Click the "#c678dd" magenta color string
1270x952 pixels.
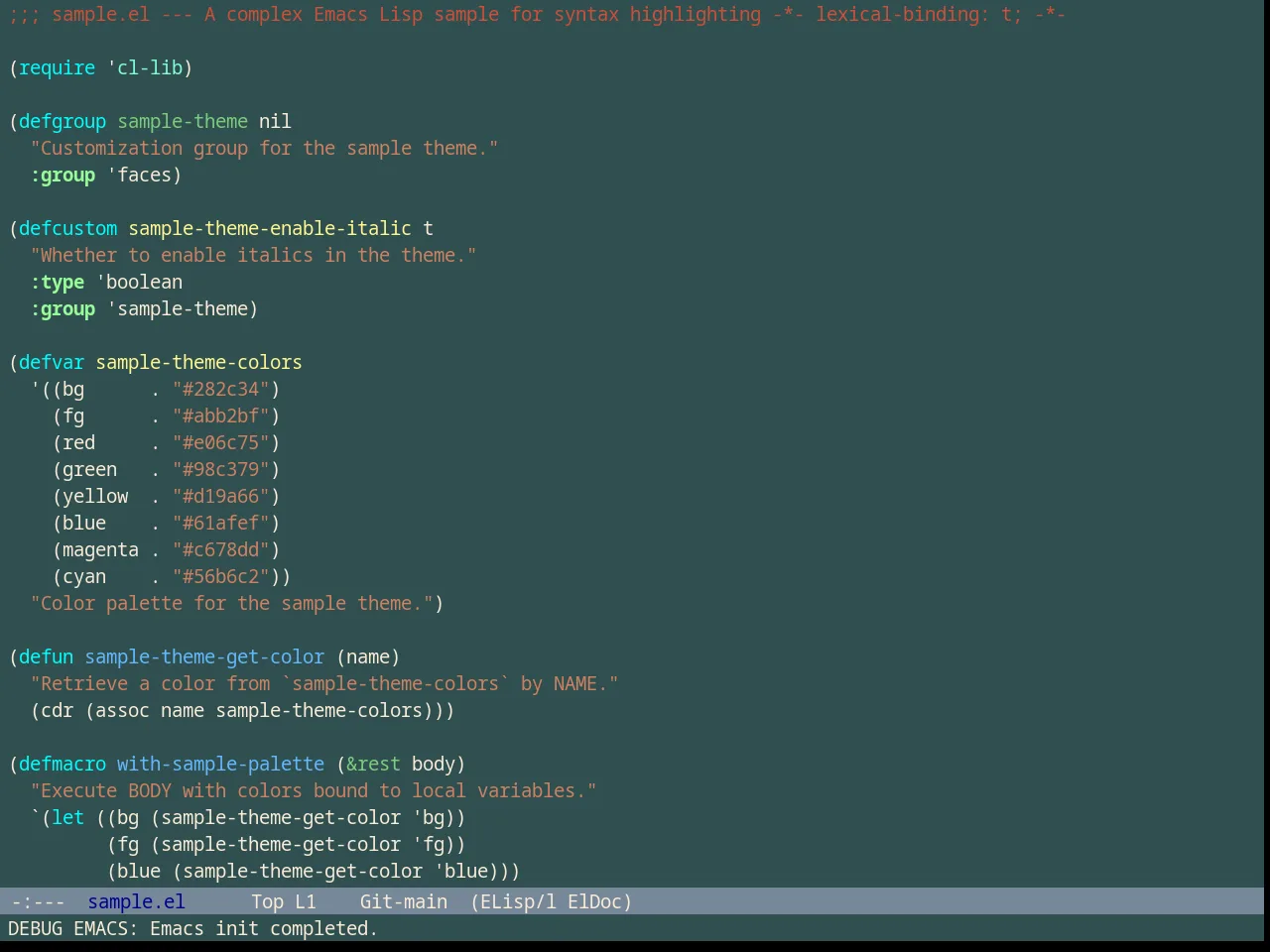[x=221, y=549]
